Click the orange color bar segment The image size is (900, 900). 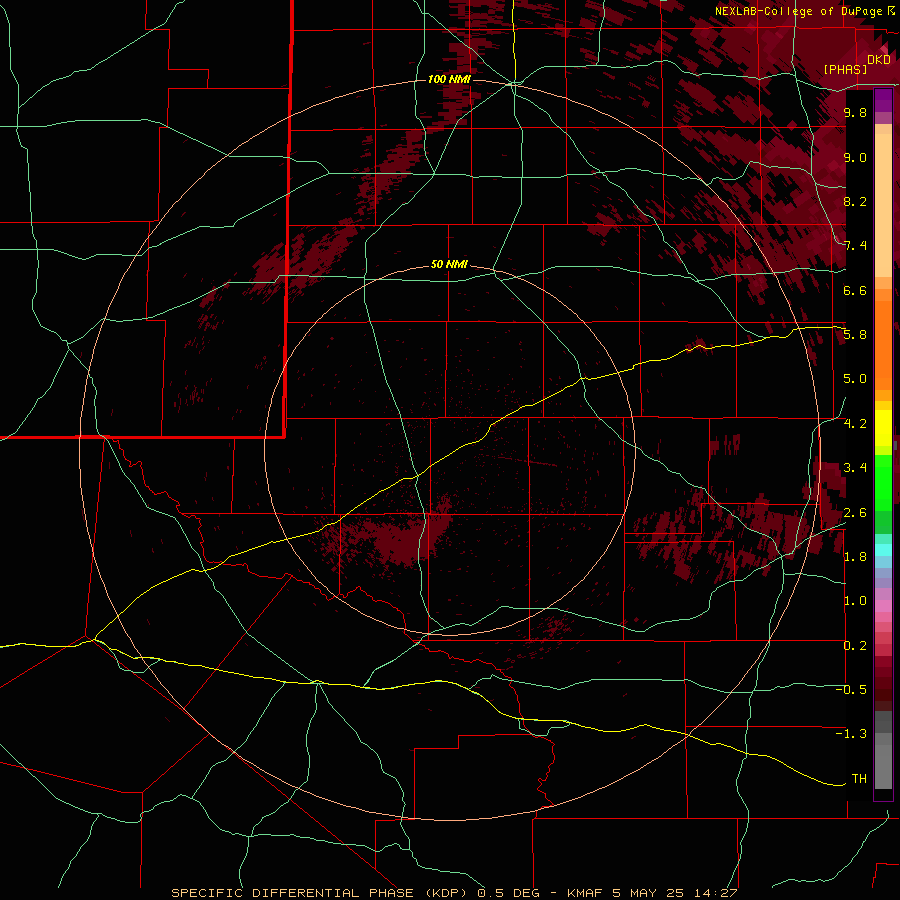(x=883, y=344)
